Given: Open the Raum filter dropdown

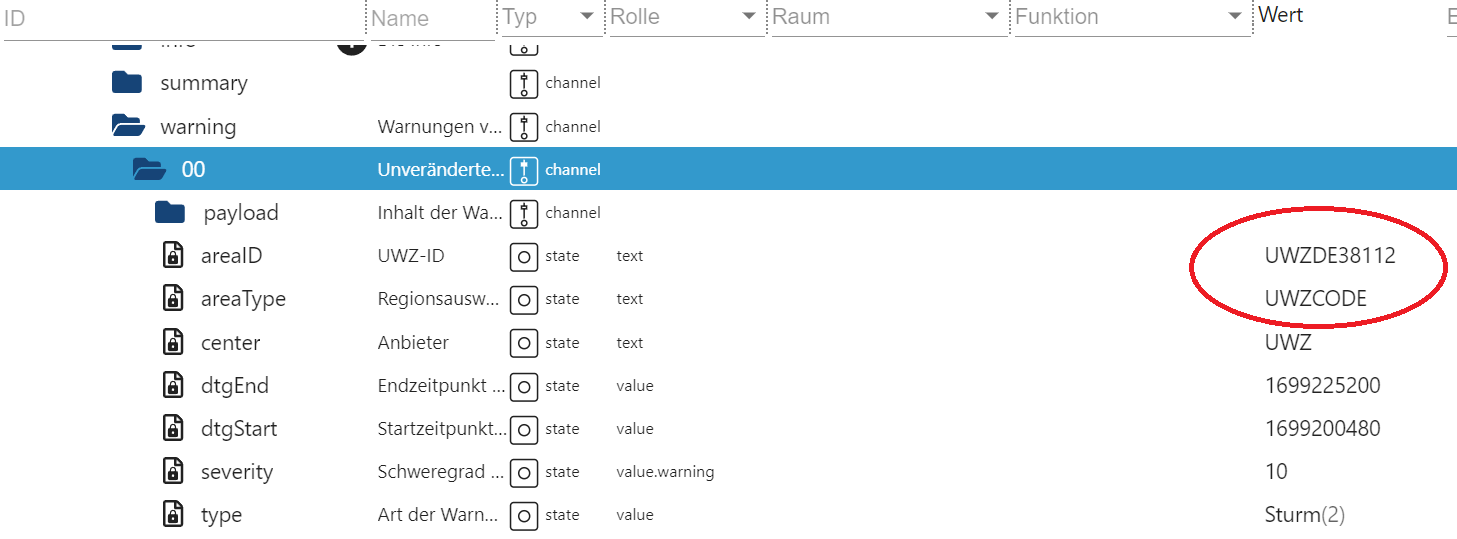Looking at the screenshot, I should click(x=991, y=17).
